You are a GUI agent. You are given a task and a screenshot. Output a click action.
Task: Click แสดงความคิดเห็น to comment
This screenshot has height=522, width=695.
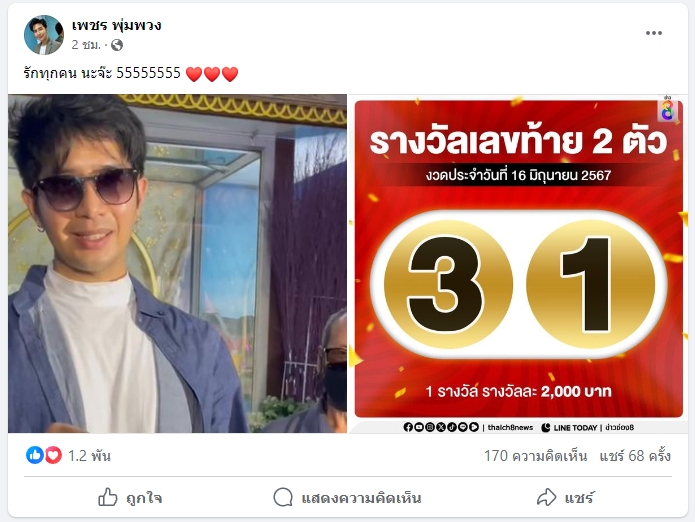tap(361, 498)
